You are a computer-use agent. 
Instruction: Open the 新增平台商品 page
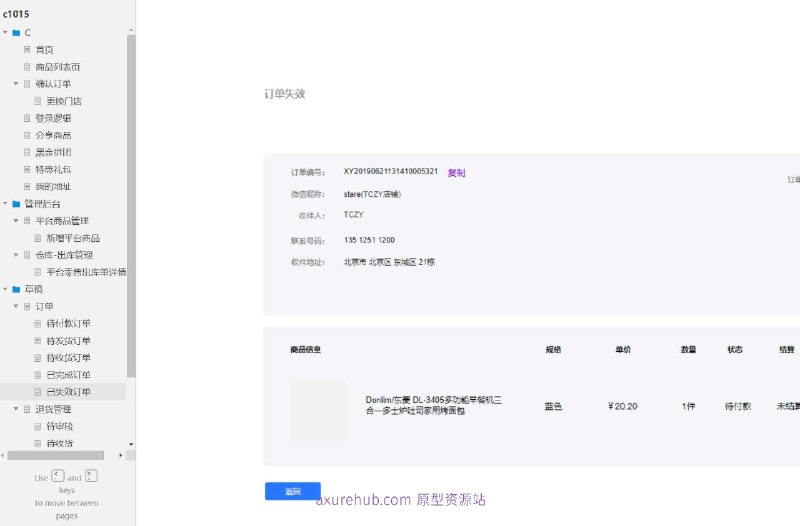pyautogui.click(x=73, y=238)
